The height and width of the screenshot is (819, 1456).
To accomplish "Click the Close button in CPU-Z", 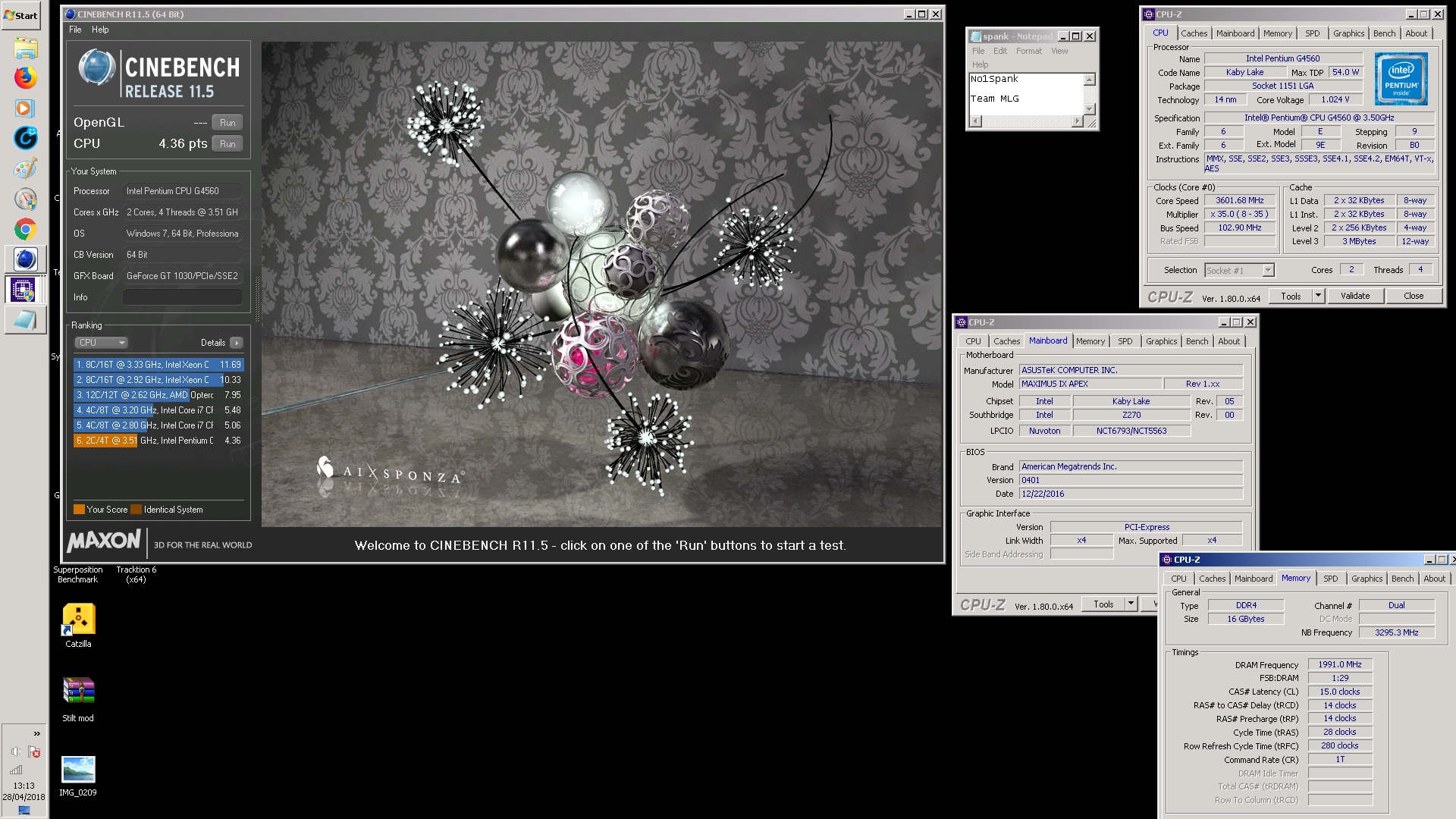I will pyautogui.click(x=1414, y=297).
